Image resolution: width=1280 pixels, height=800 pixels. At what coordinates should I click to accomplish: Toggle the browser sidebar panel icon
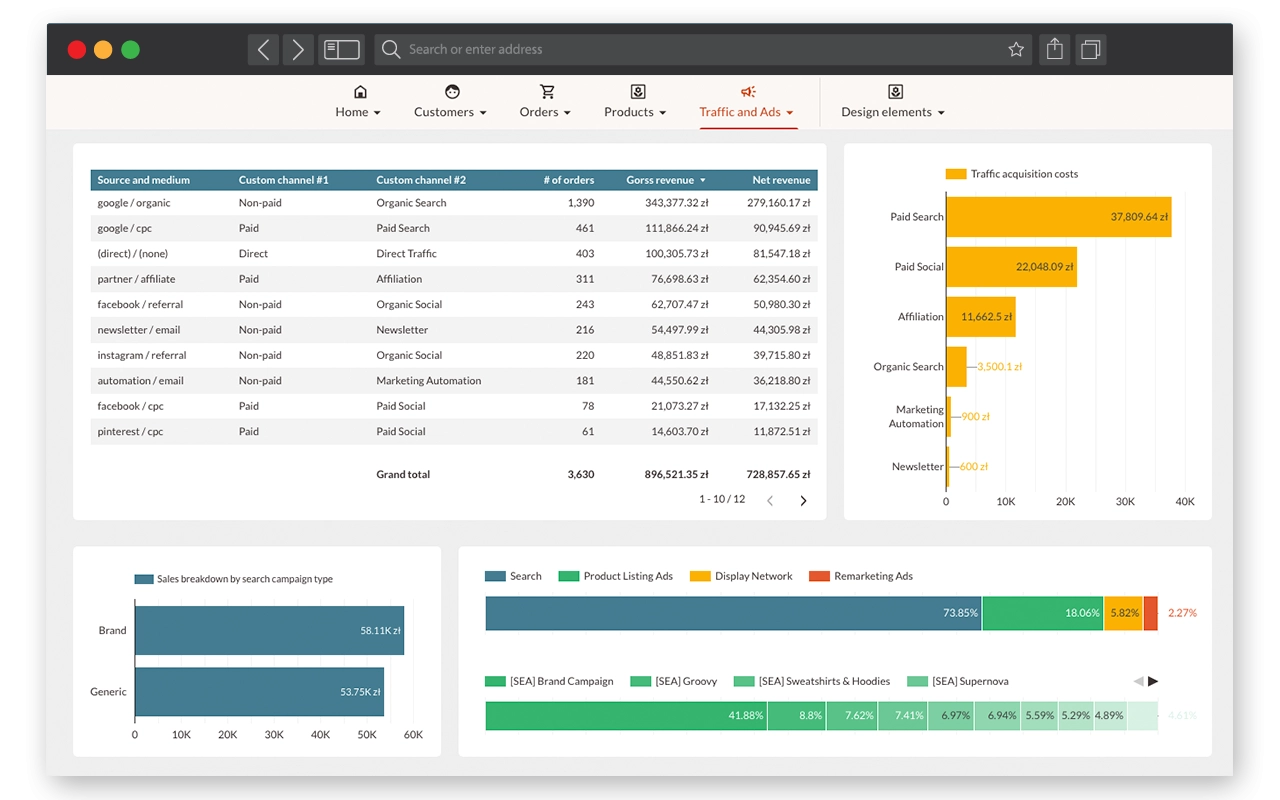341,49
